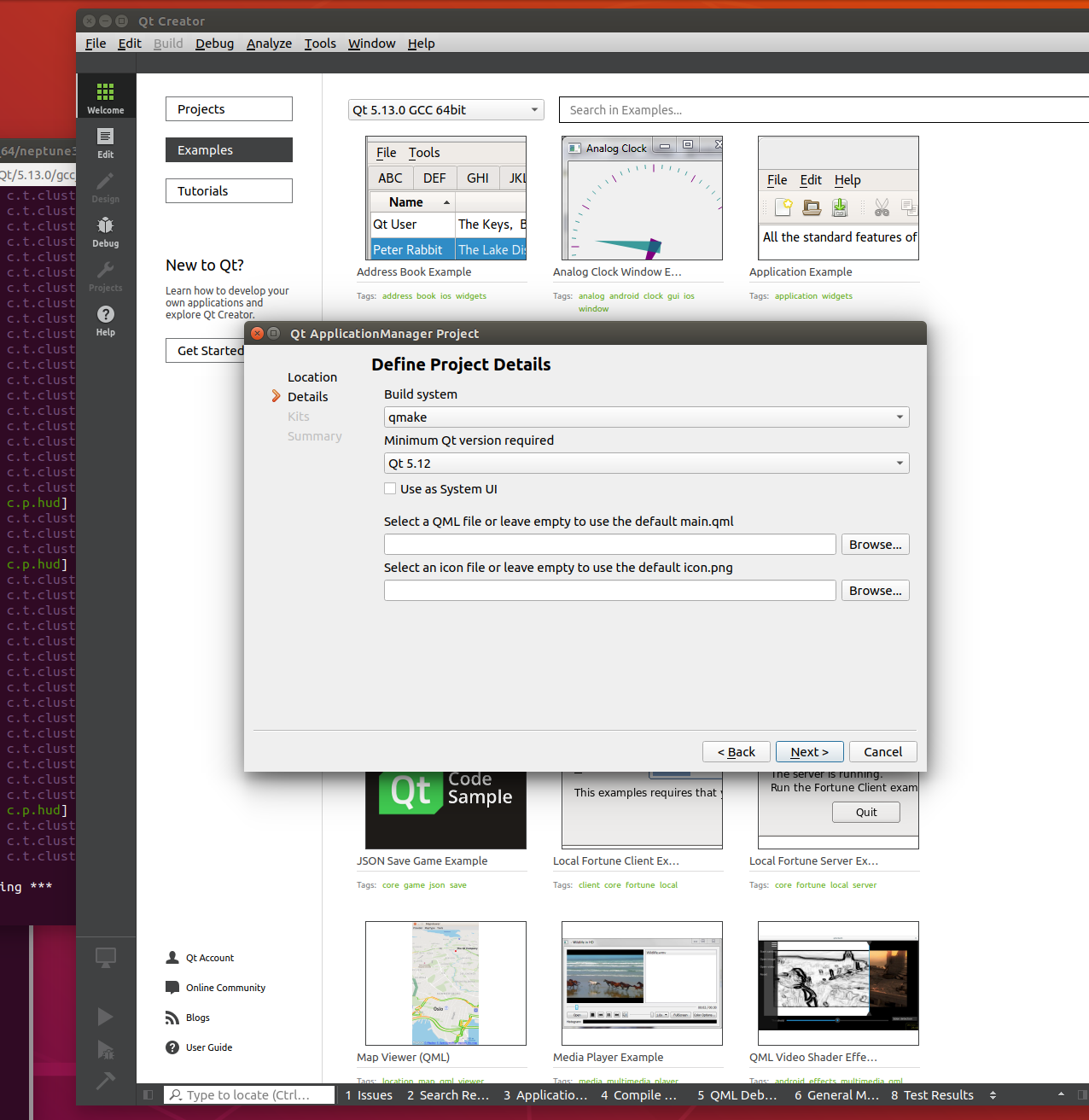Open the Blogs RSS link
The height and width of the screenshot is (1120, 1089).
pyautogui.click(x=197, y=1018)
